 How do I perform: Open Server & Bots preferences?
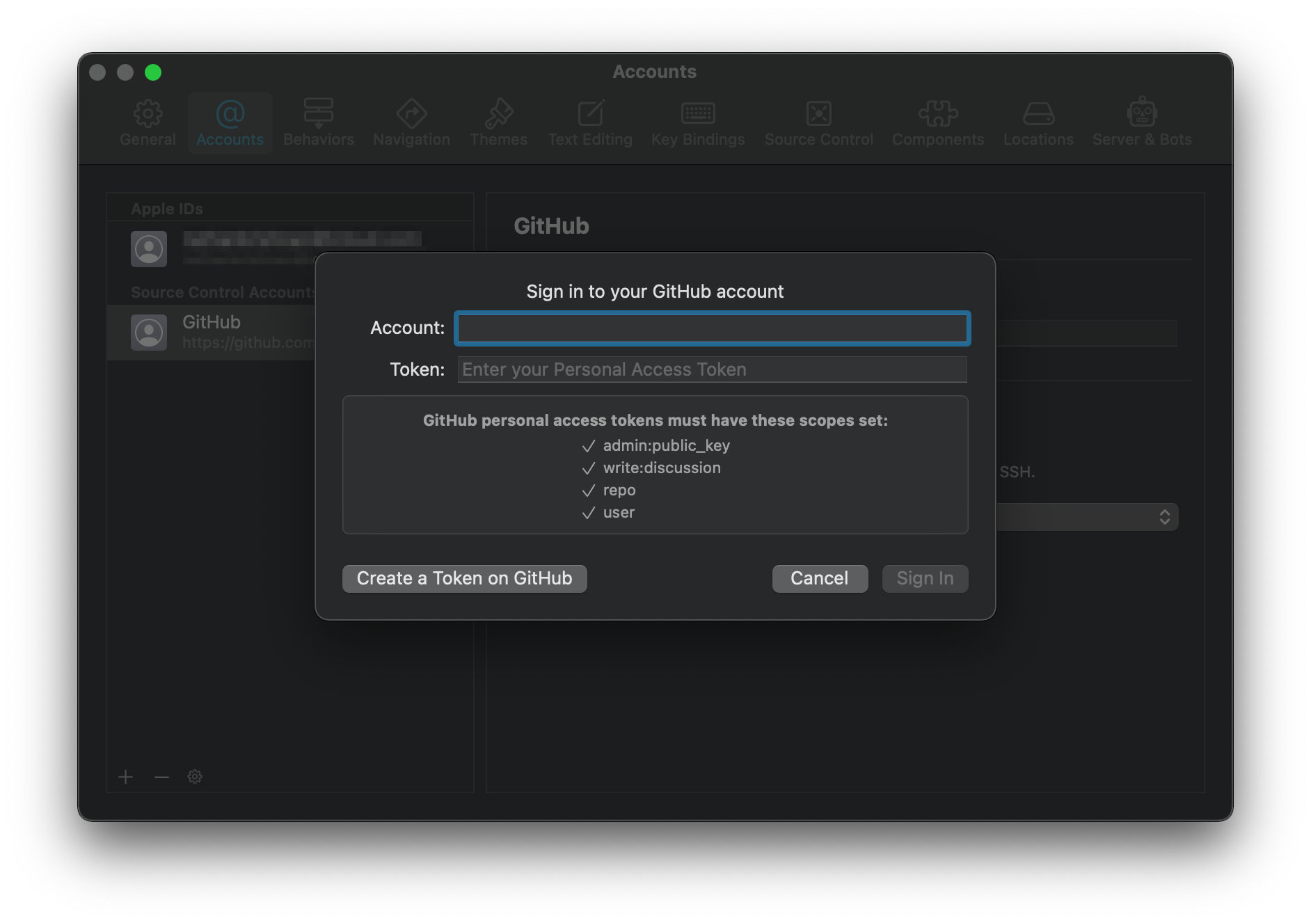tap(1142, 124)
